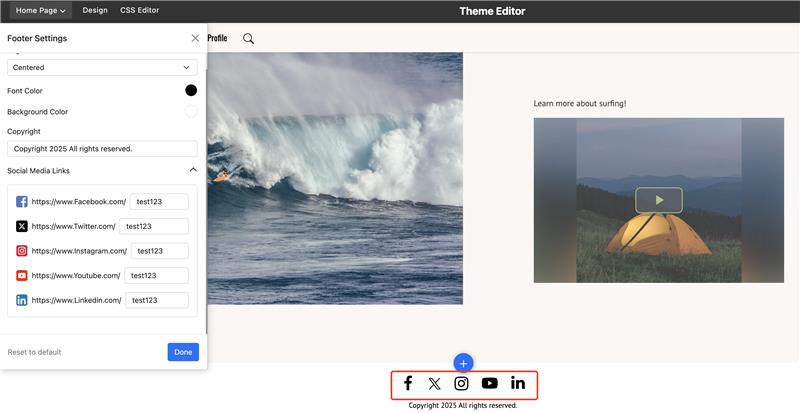Click the Instagram icon in the footer preview
Viewport: 800px width, 413px height.
pos(461,383)
